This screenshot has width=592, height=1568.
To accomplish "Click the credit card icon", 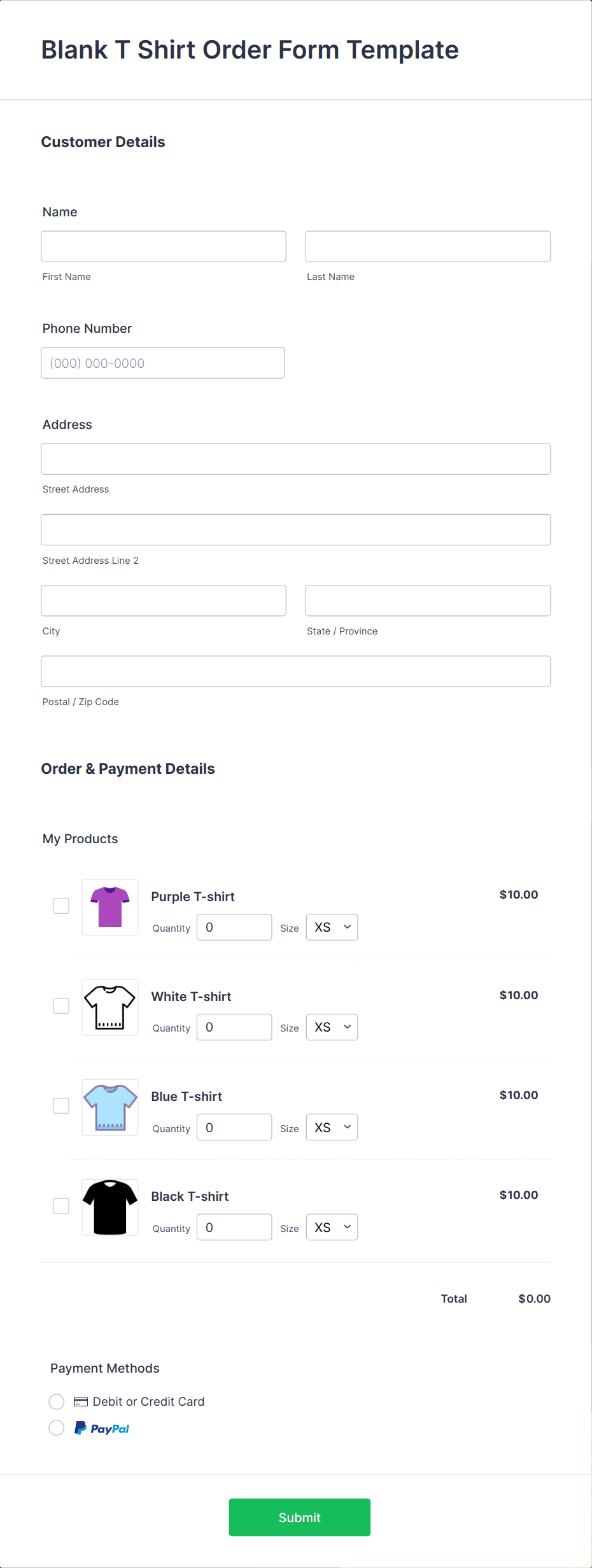I will 81,1402.
